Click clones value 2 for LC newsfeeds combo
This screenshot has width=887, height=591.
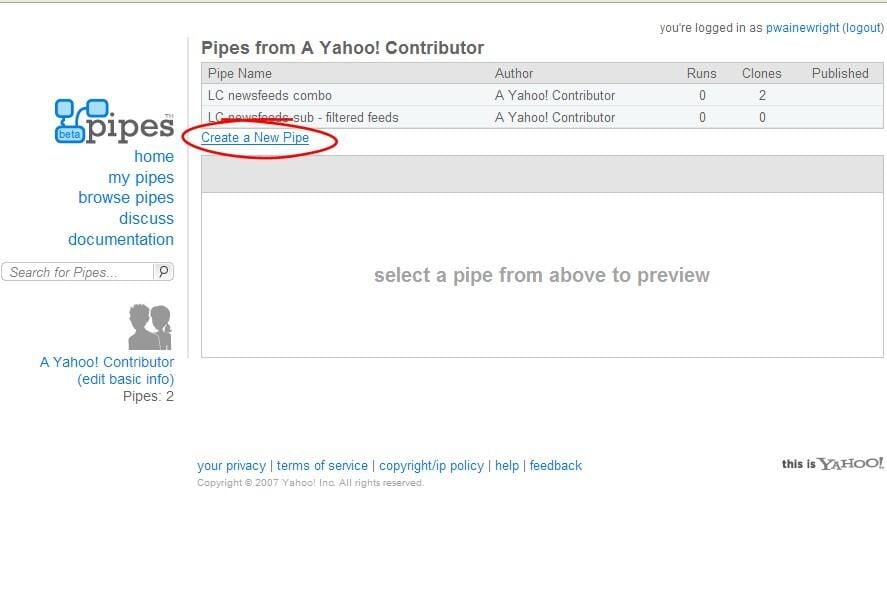pos(762,96)
